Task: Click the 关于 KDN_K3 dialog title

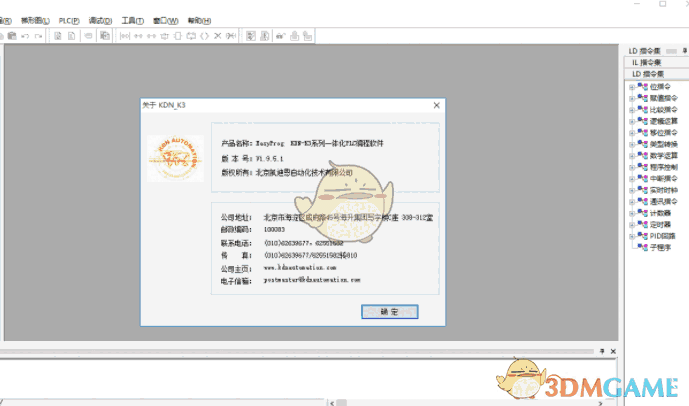Action: [x=164, y=105]
